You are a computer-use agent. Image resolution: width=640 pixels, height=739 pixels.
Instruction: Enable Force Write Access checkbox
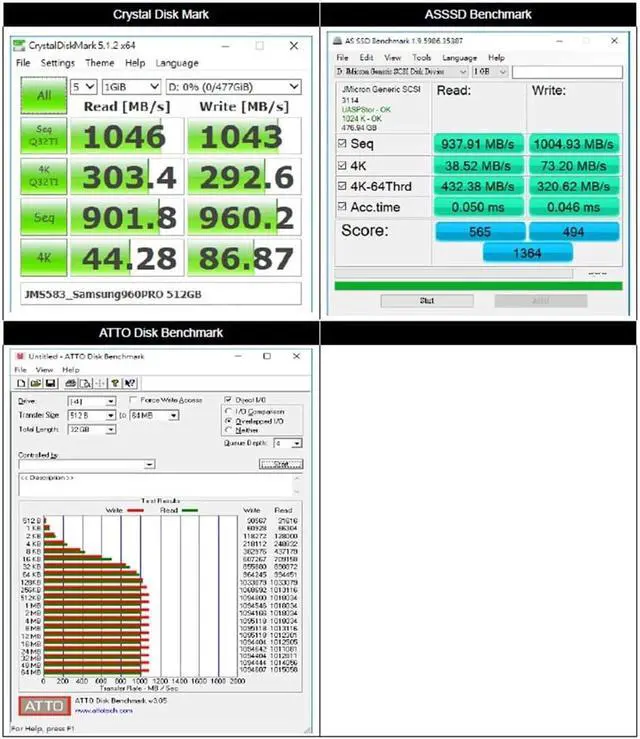[132, 400]
